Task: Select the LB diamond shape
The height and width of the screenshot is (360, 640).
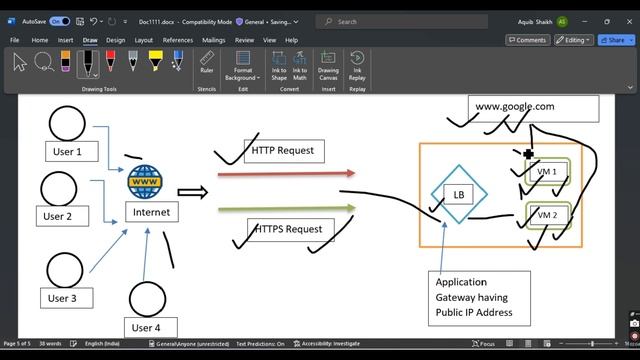Action: pyautogui.click(x=459, y=194)
